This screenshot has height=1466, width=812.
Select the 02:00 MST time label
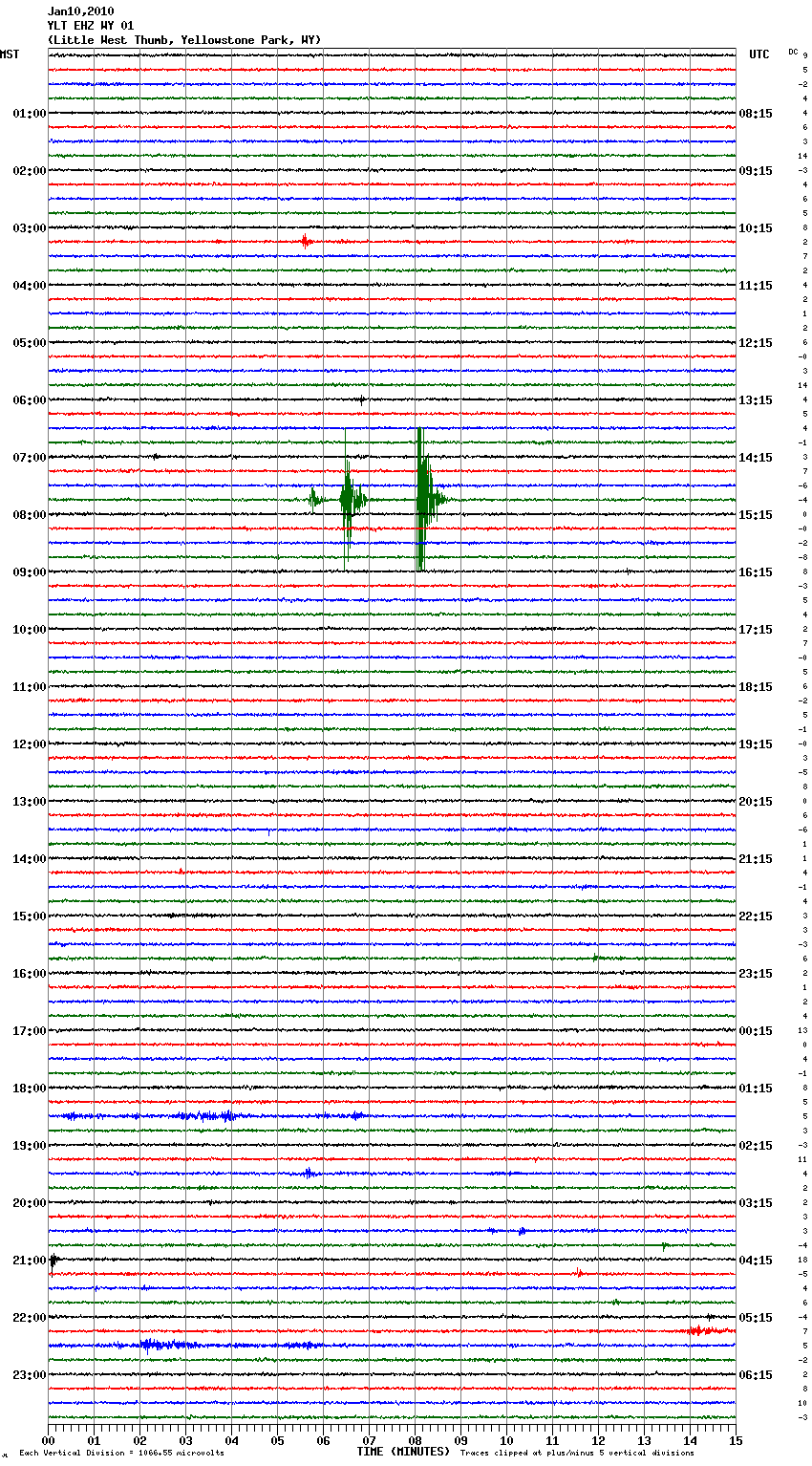pos(30,171)
